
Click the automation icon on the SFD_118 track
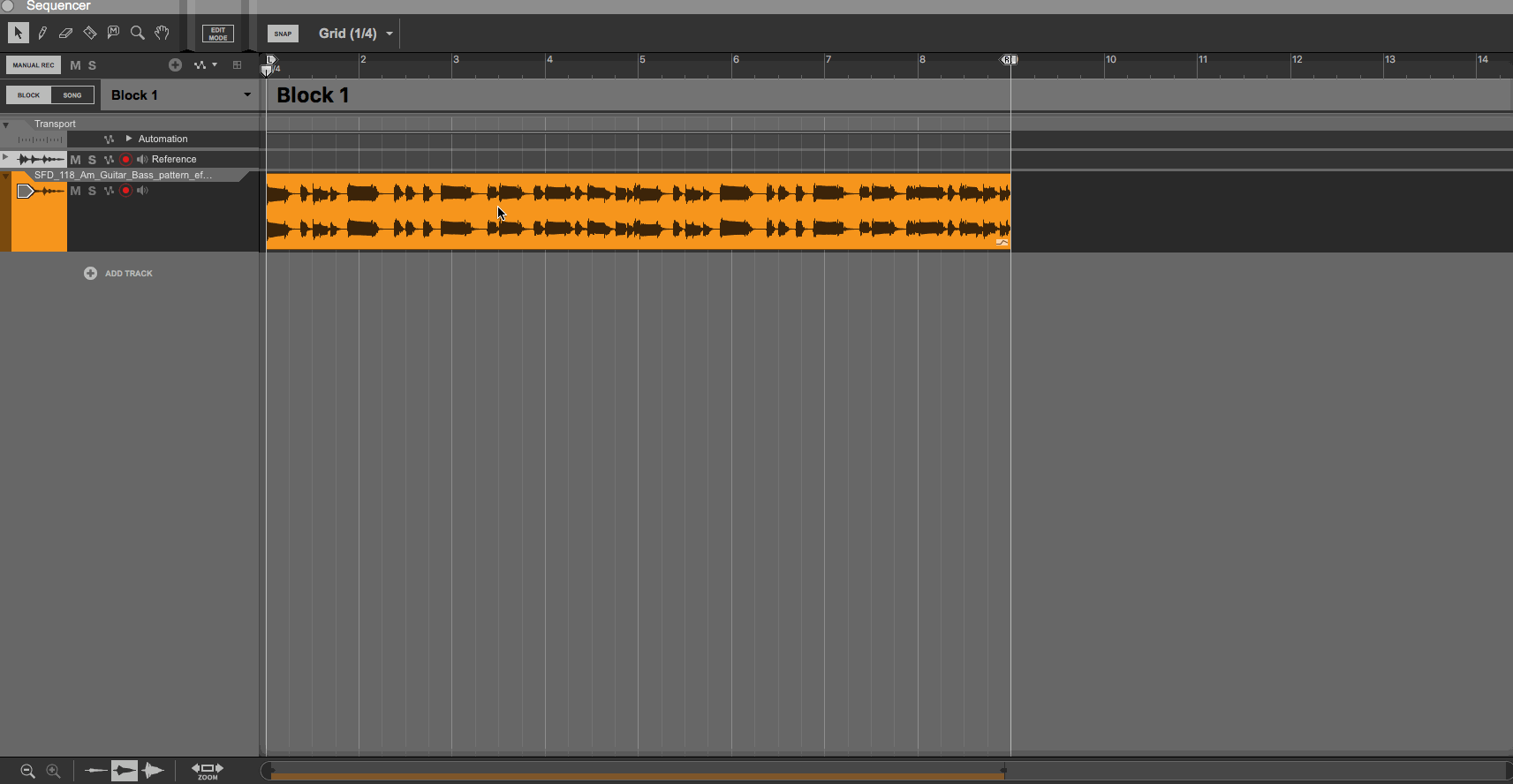109,191
